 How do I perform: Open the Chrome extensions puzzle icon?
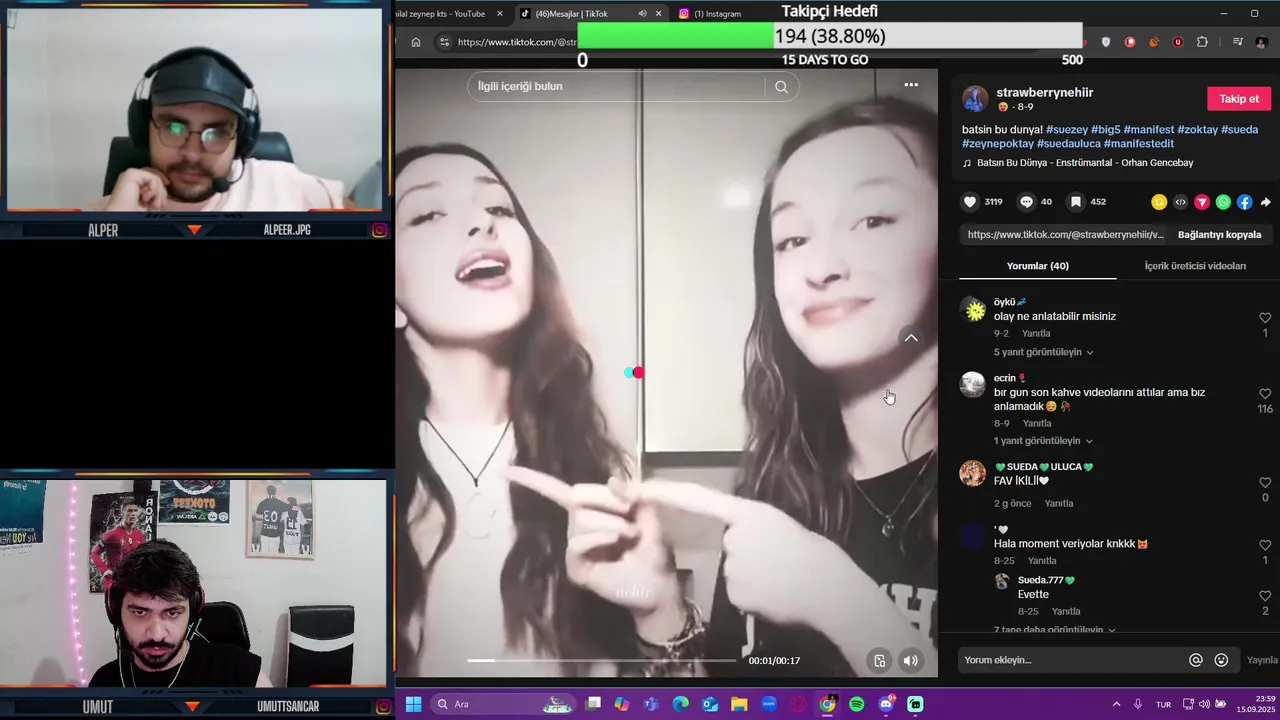tap(1202, 42)
